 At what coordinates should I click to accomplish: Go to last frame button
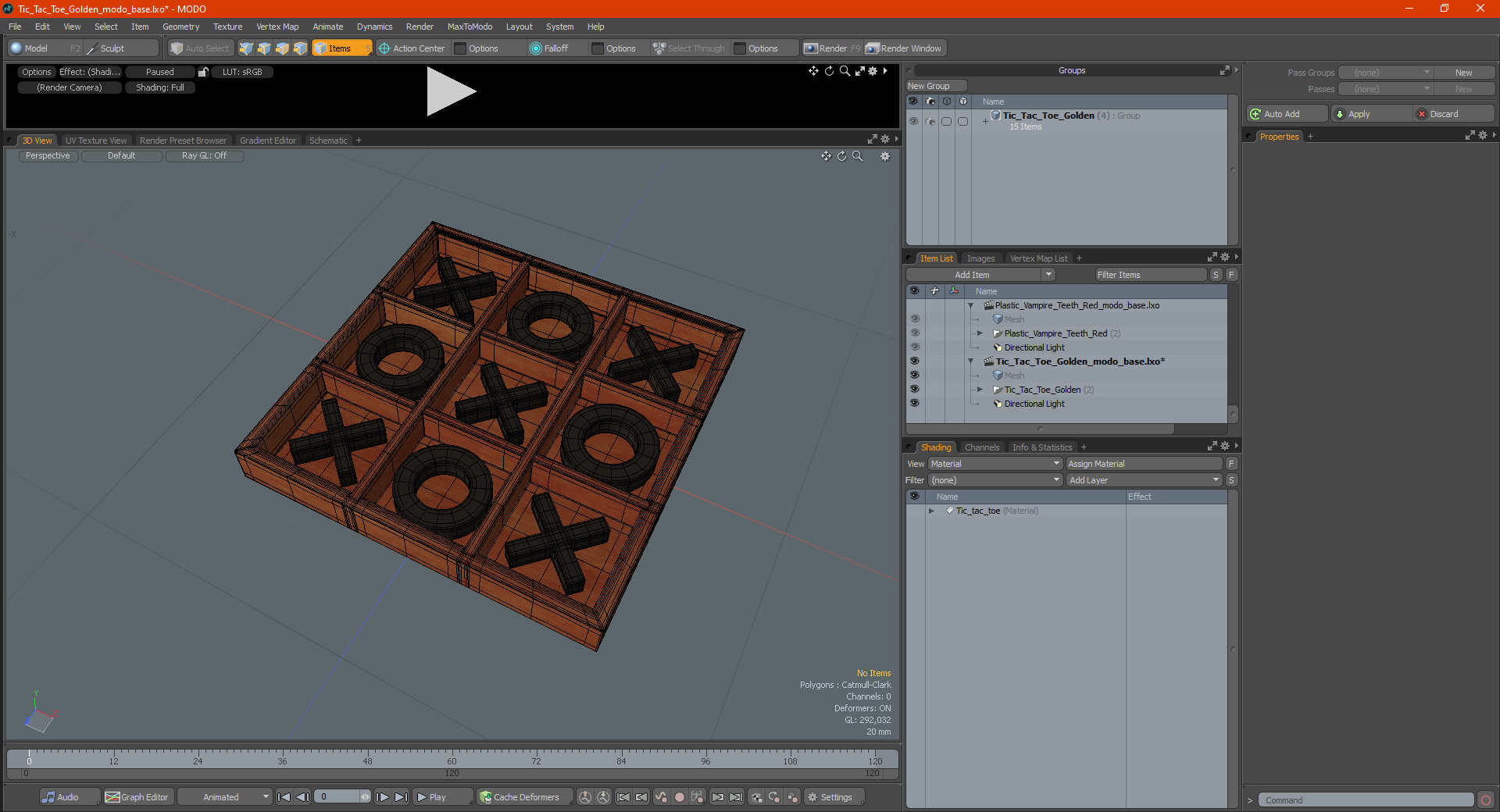coord(402,797)
